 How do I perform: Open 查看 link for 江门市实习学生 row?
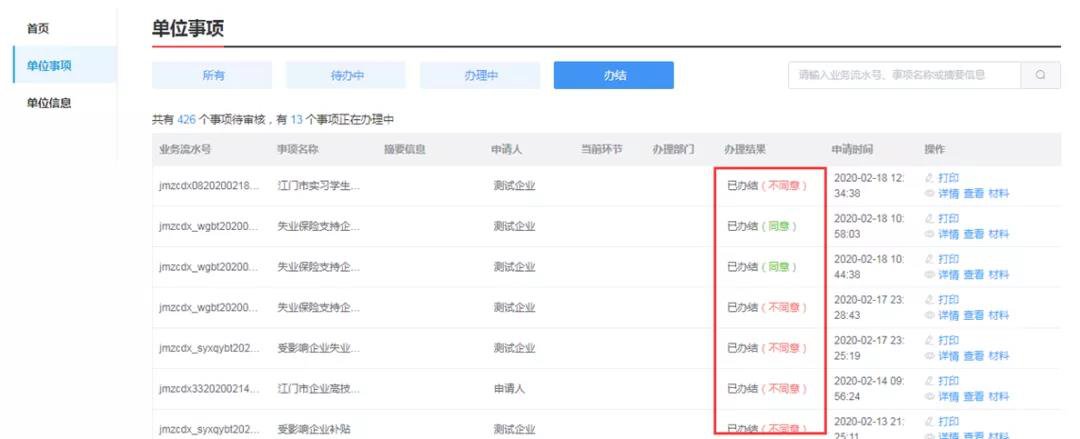(x=973, y=193)
